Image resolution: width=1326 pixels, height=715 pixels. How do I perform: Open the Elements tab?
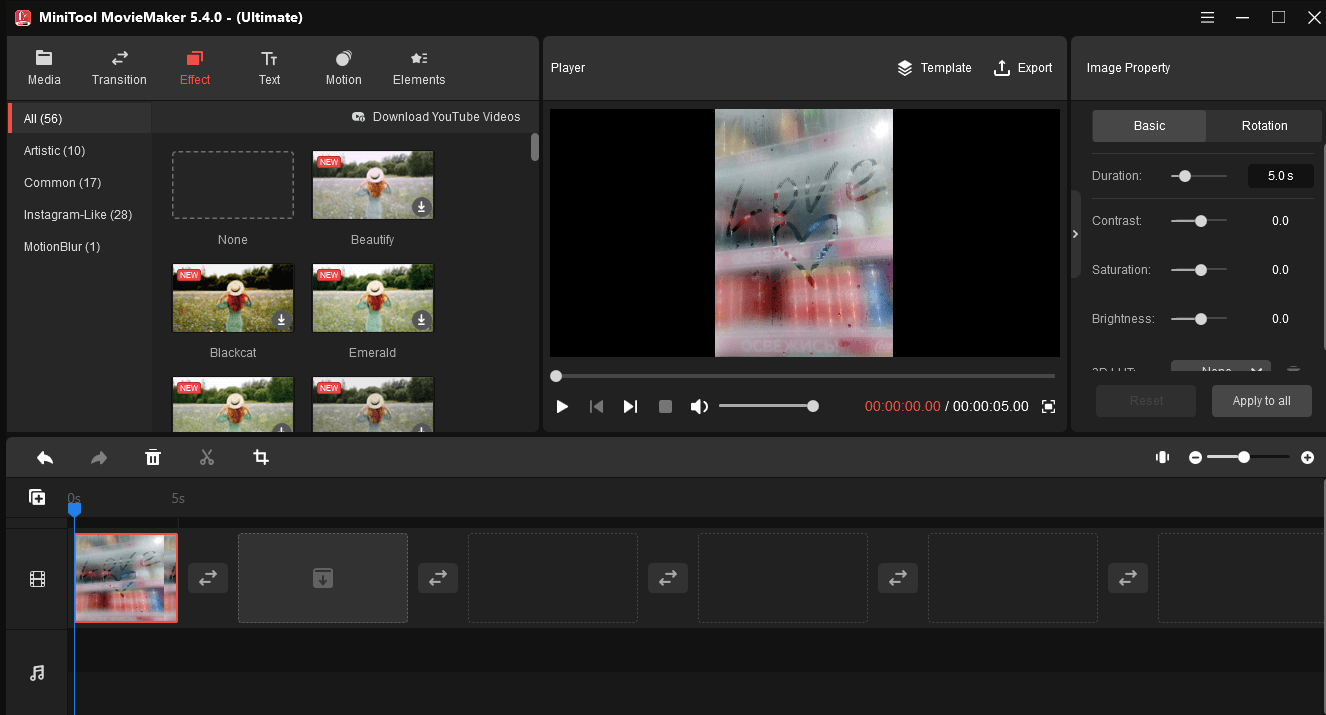[x=419, y=68]
